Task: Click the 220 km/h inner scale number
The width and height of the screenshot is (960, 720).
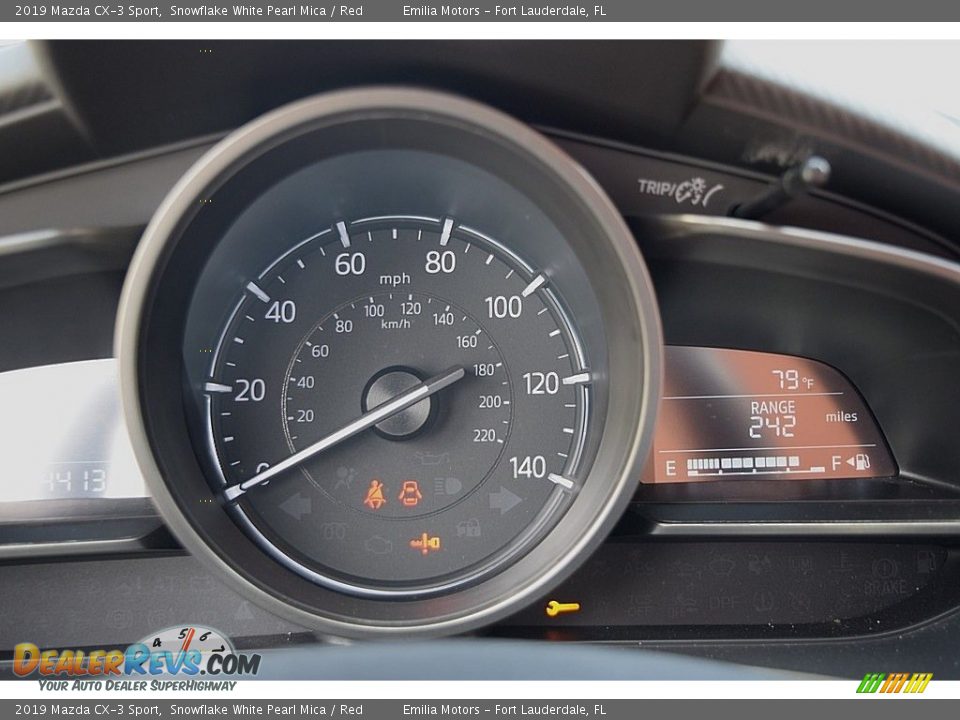Action: click(x=484, y=435)
